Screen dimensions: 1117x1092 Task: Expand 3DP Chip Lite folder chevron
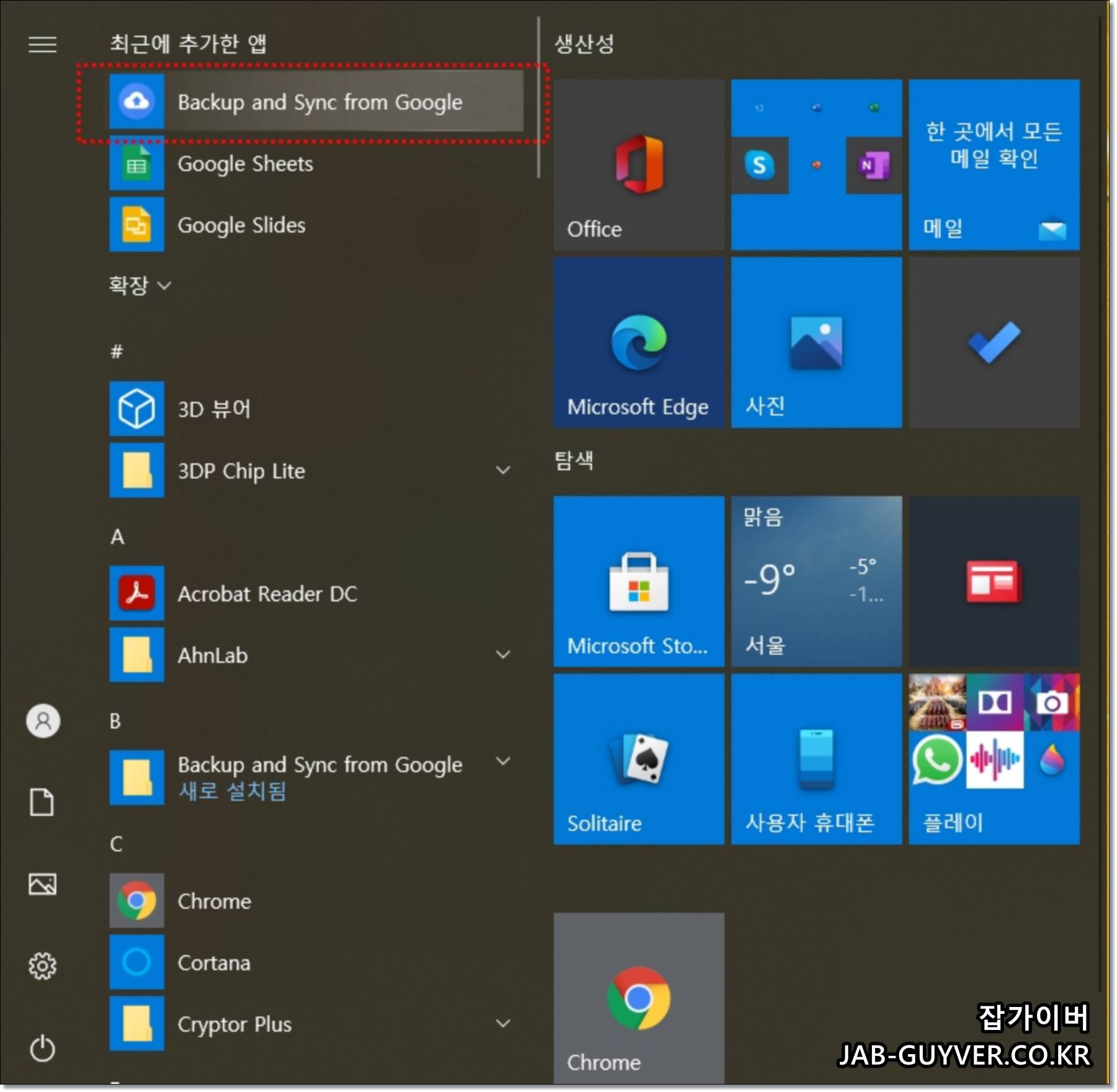503,470
